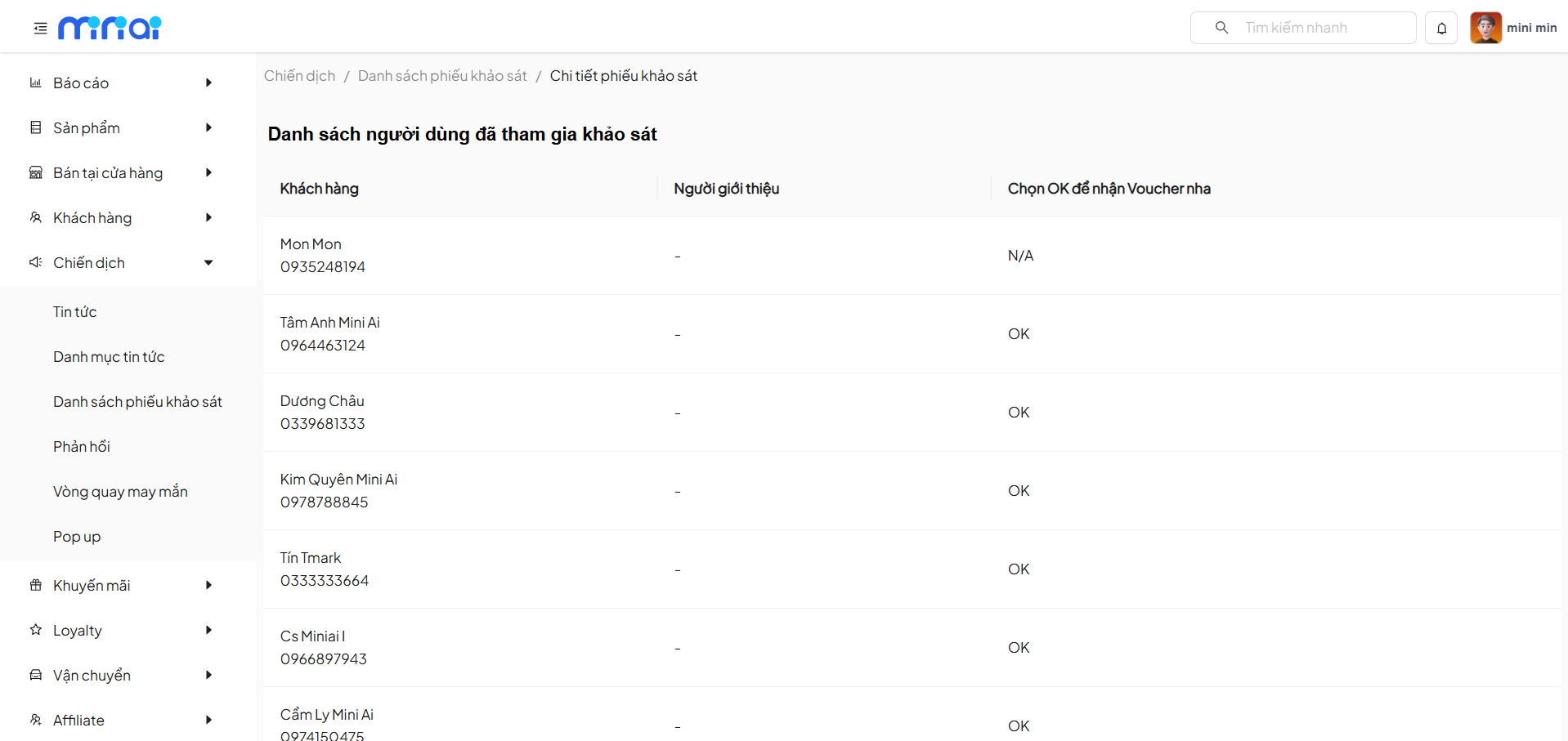Select the Phản hồi sidebar item
The width and height of the screenshot is (1568, 741).
point(82,447)
